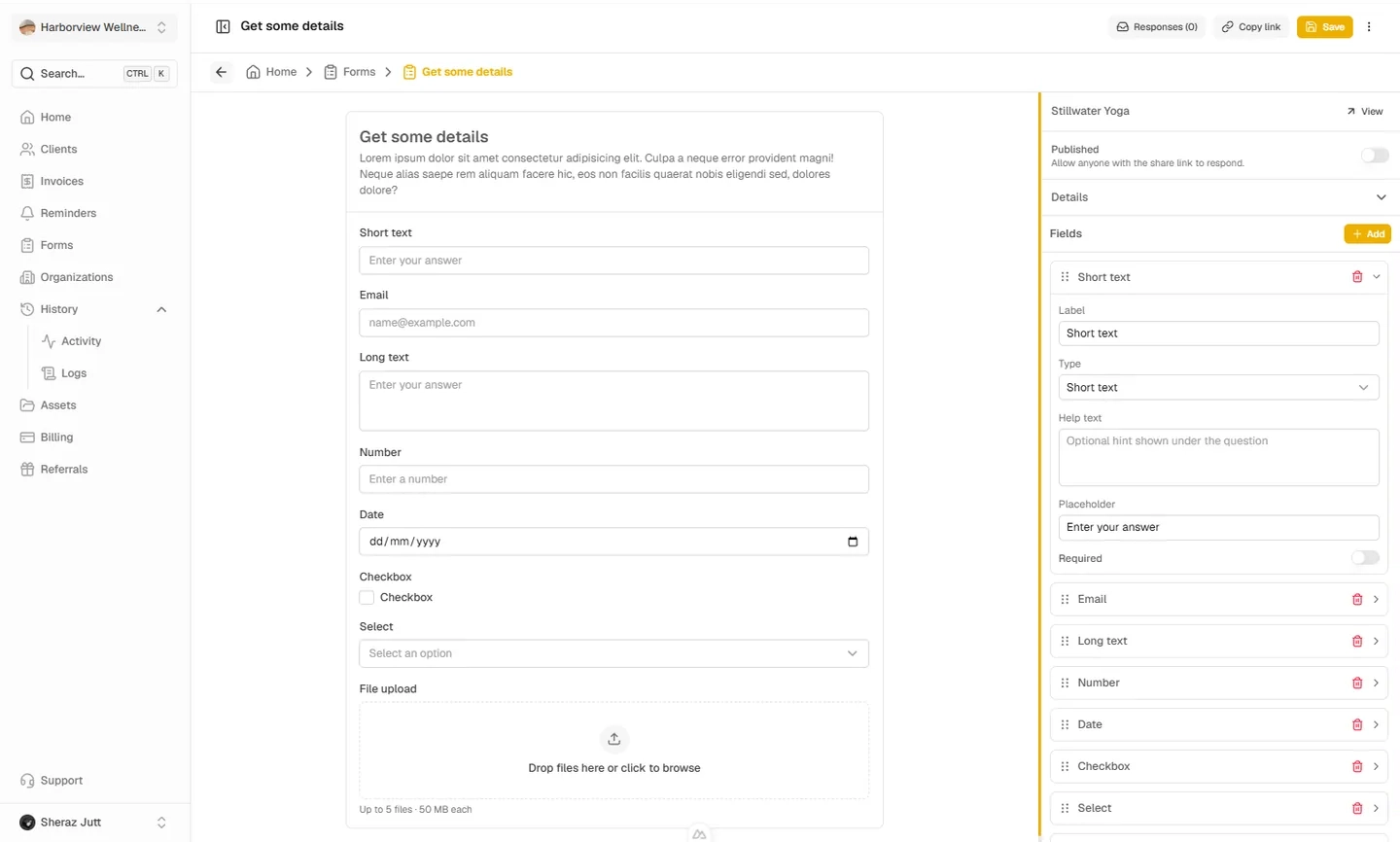Expand the Select field settings

[1376, 808]
